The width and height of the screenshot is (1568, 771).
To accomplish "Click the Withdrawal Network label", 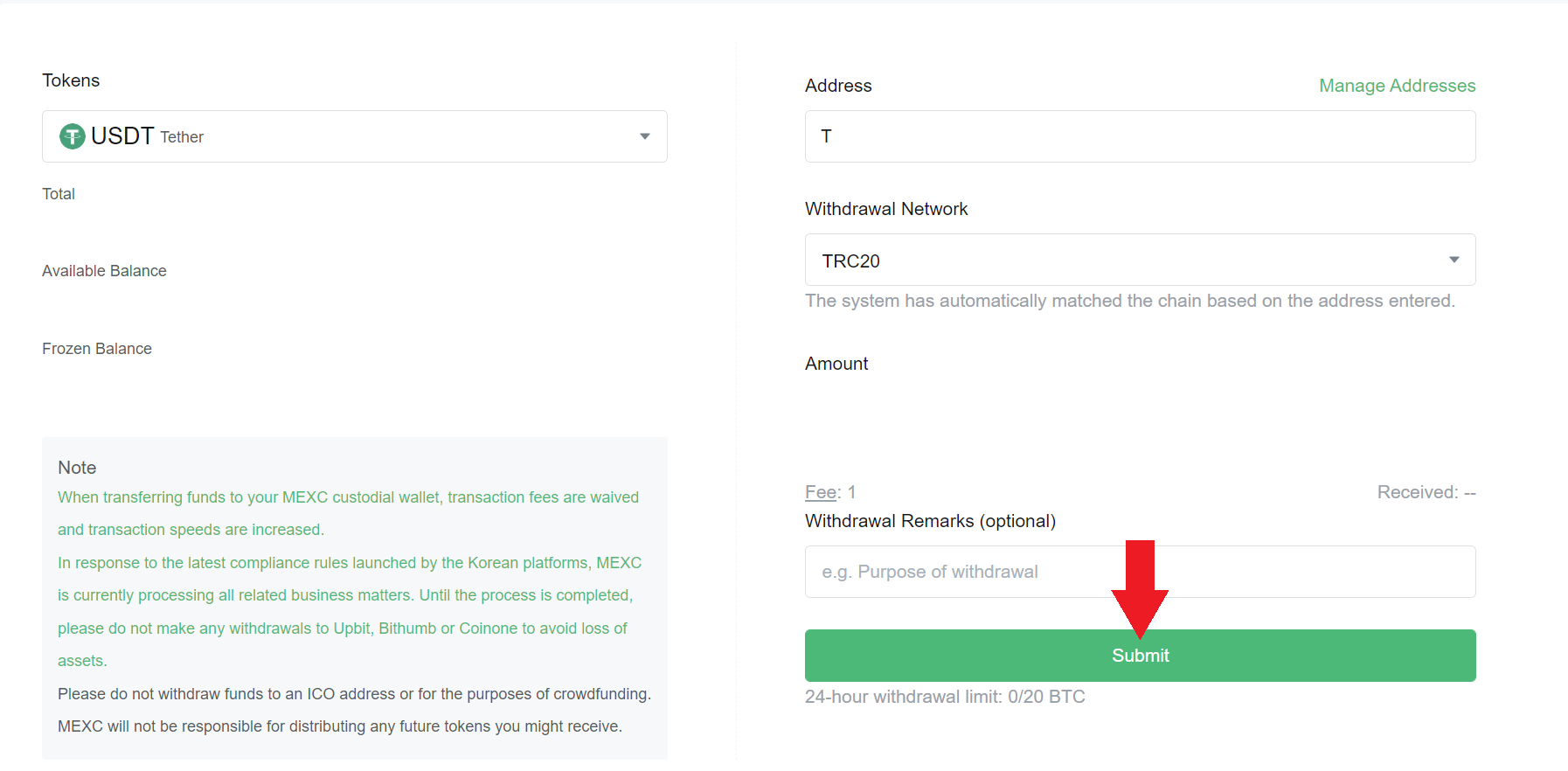I will tap(886, 209).
